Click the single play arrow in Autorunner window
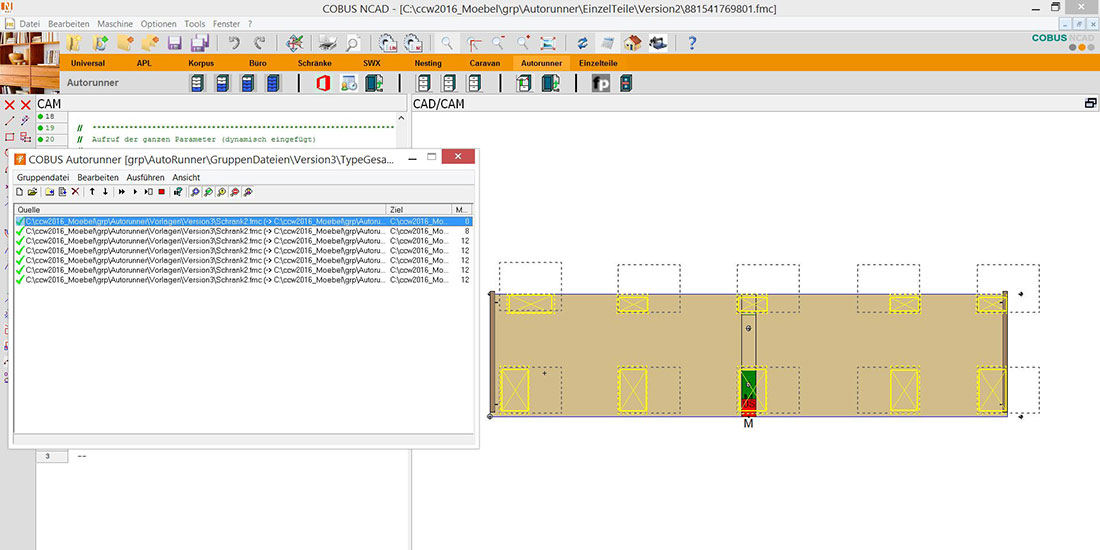The image size is (1100, 550). 135,192
